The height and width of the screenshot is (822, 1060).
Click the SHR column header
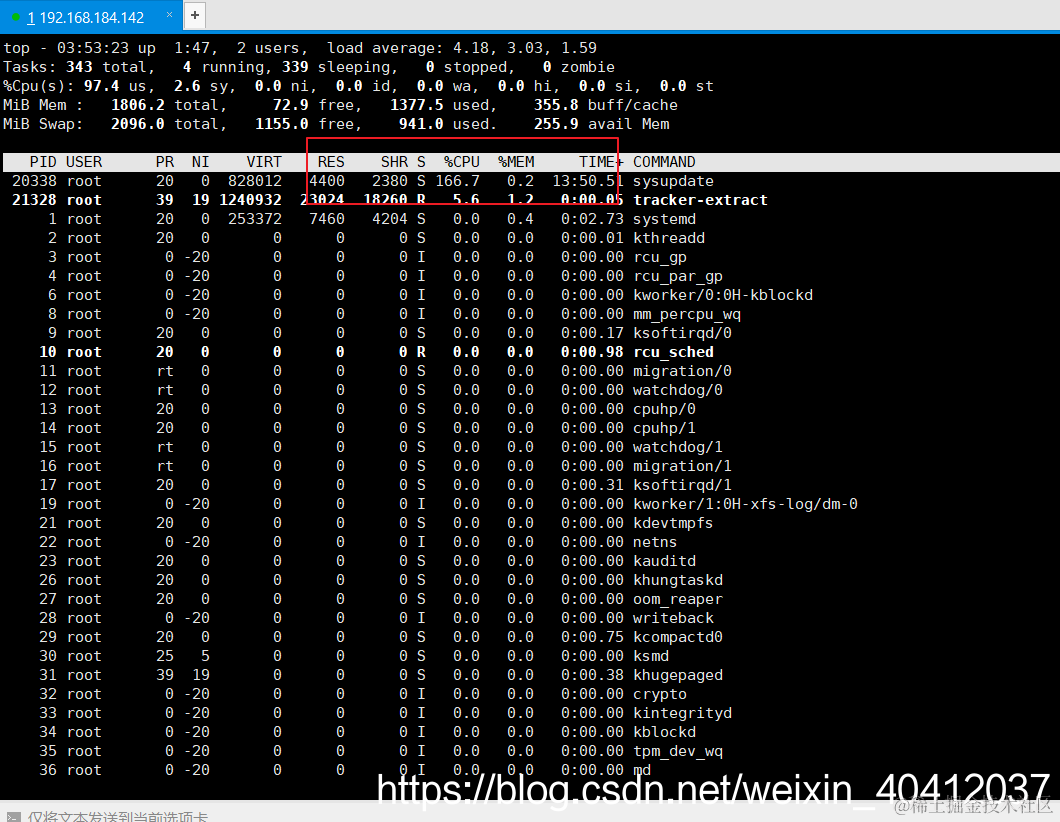(x=394, y=162)
